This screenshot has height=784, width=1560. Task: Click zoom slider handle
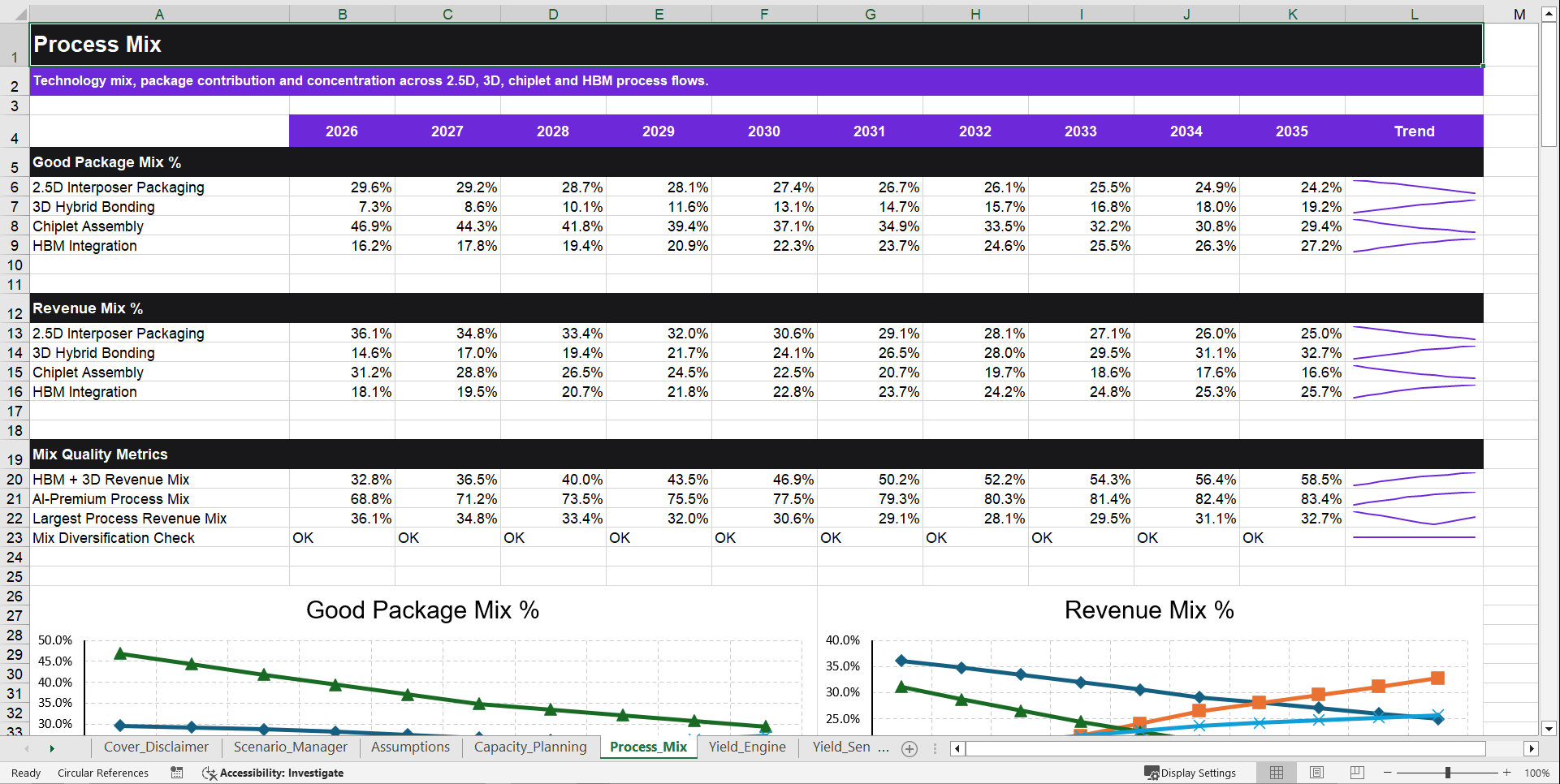click(1448, 773)
